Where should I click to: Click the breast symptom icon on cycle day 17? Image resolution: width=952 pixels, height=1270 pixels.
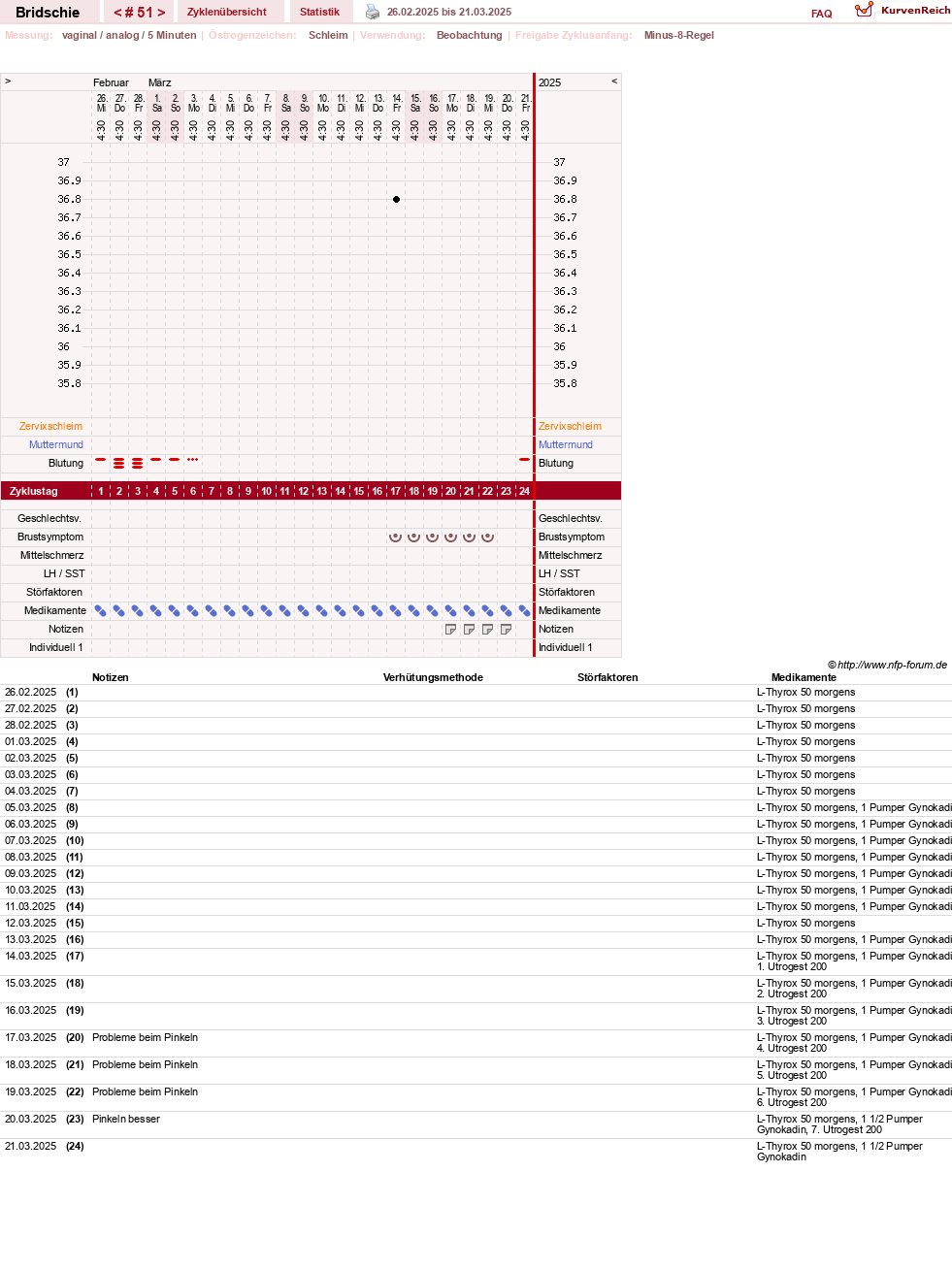pyautogui.click(x=395, y=537)
